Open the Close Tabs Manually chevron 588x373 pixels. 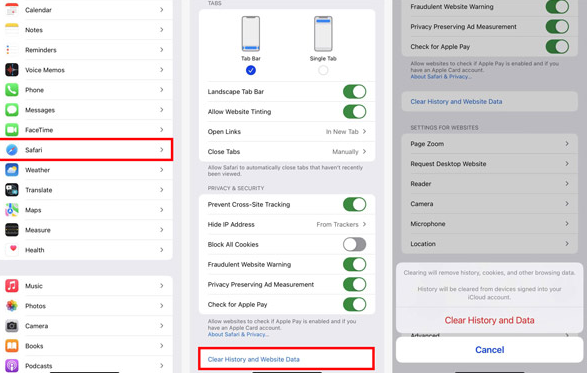tap(364, 151)
